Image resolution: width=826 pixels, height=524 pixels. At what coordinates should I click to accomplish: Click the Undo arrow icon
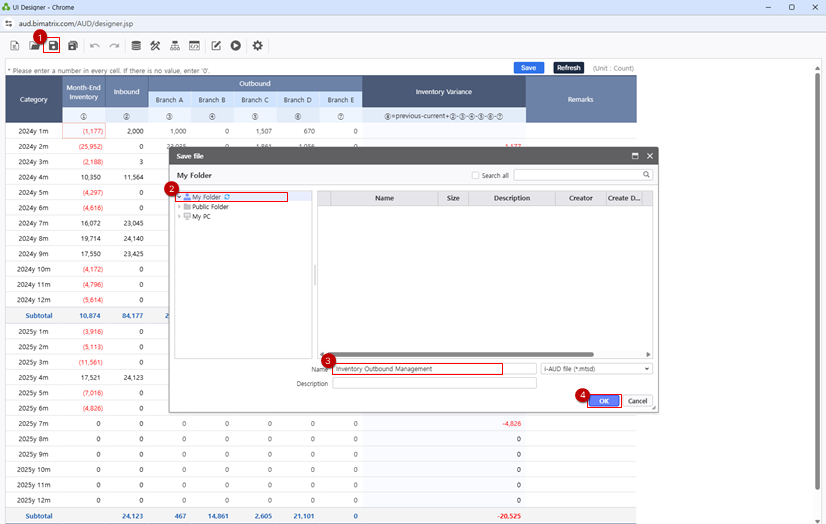coord(95,46)
